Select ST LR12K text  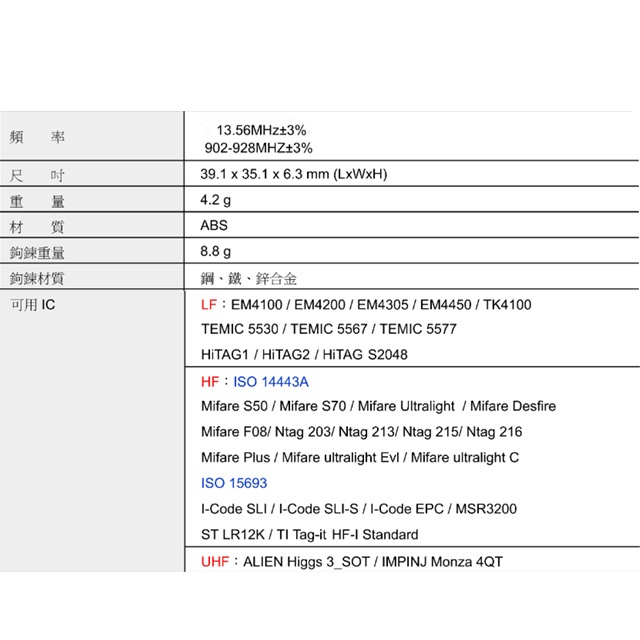point(233,535)
